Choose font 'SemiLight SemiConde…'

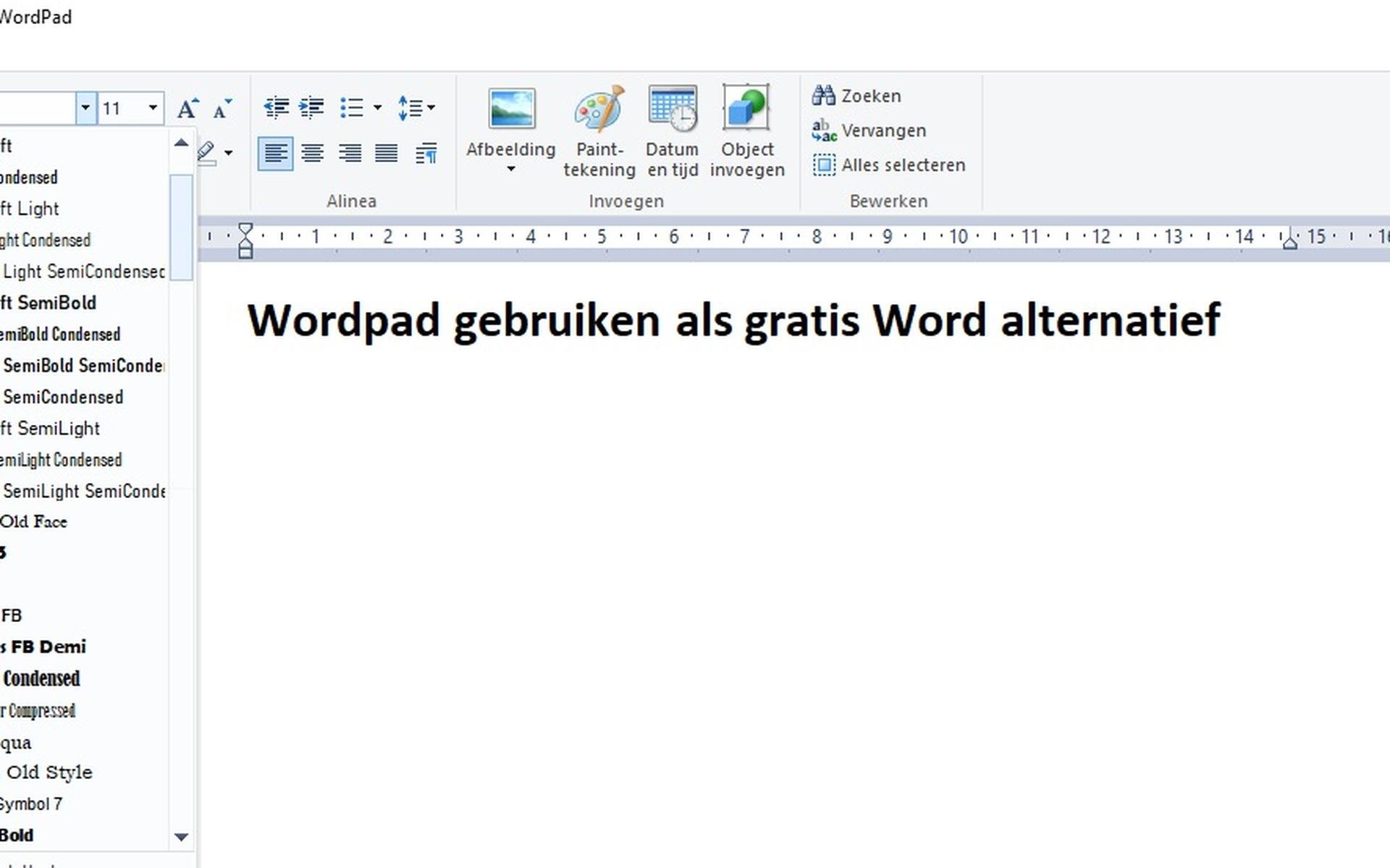(84, 491)
